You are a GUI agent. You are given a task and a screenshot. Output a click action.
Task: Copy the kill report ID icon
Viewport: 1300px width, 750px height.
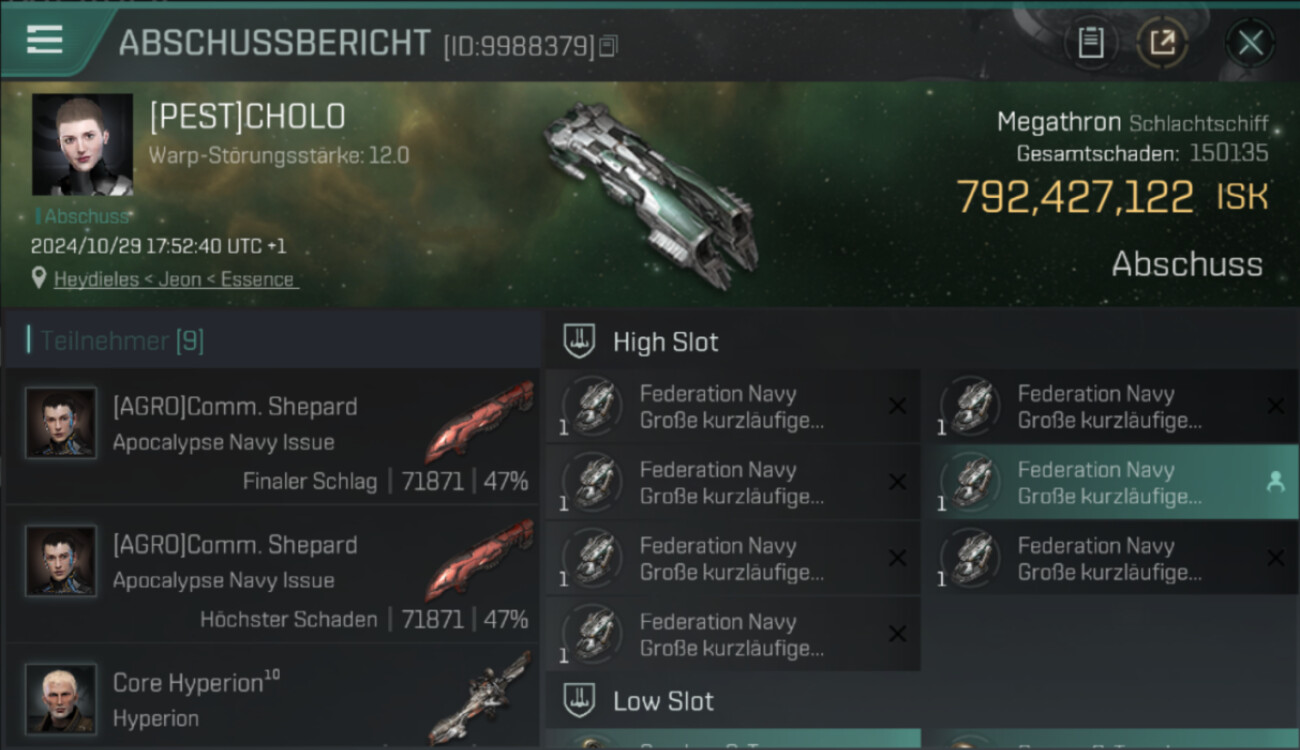point(608,46)
